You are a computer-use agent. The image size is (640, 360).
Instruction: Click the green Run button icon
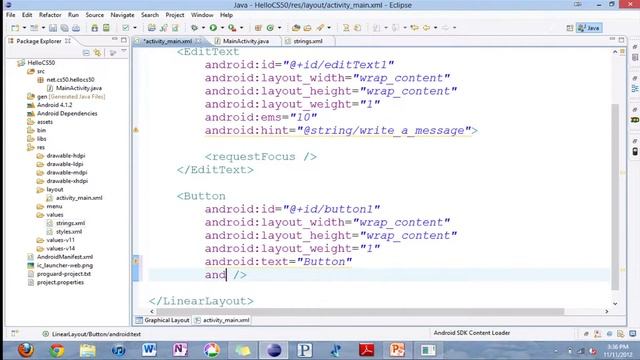213,28
